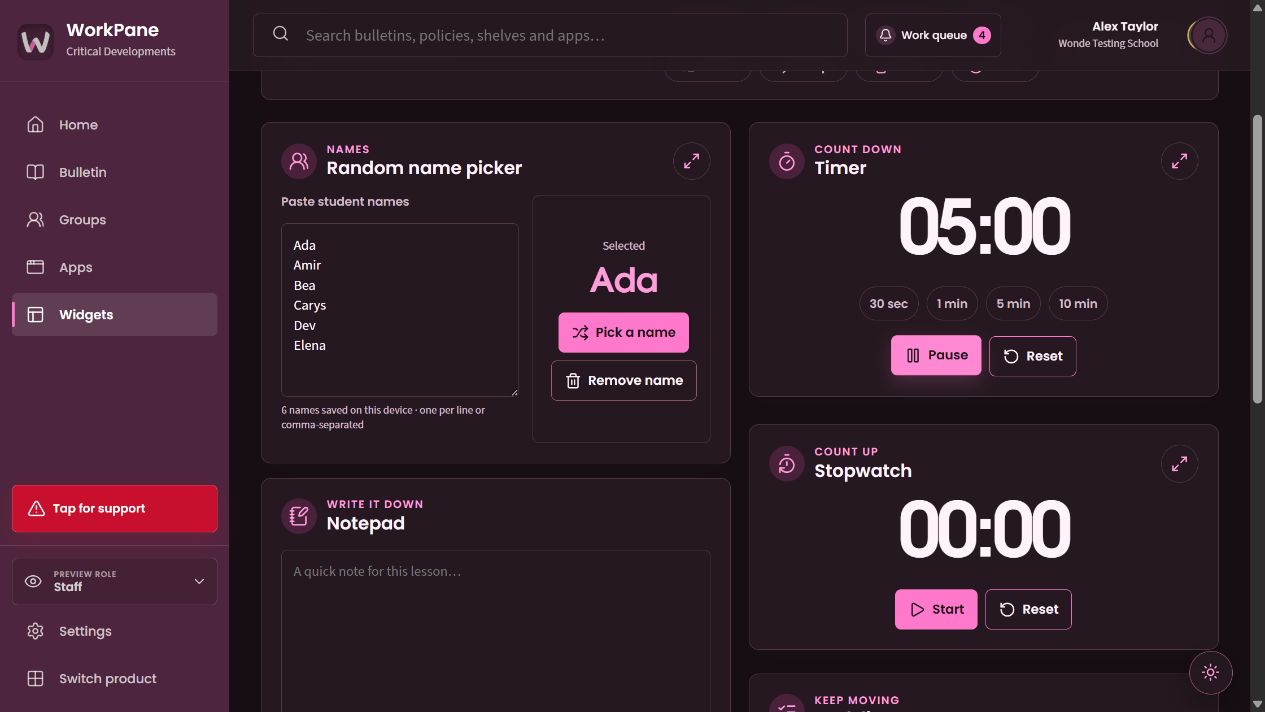
Task: Click the WorkPane logo icon
Action: tap(36, 41)
